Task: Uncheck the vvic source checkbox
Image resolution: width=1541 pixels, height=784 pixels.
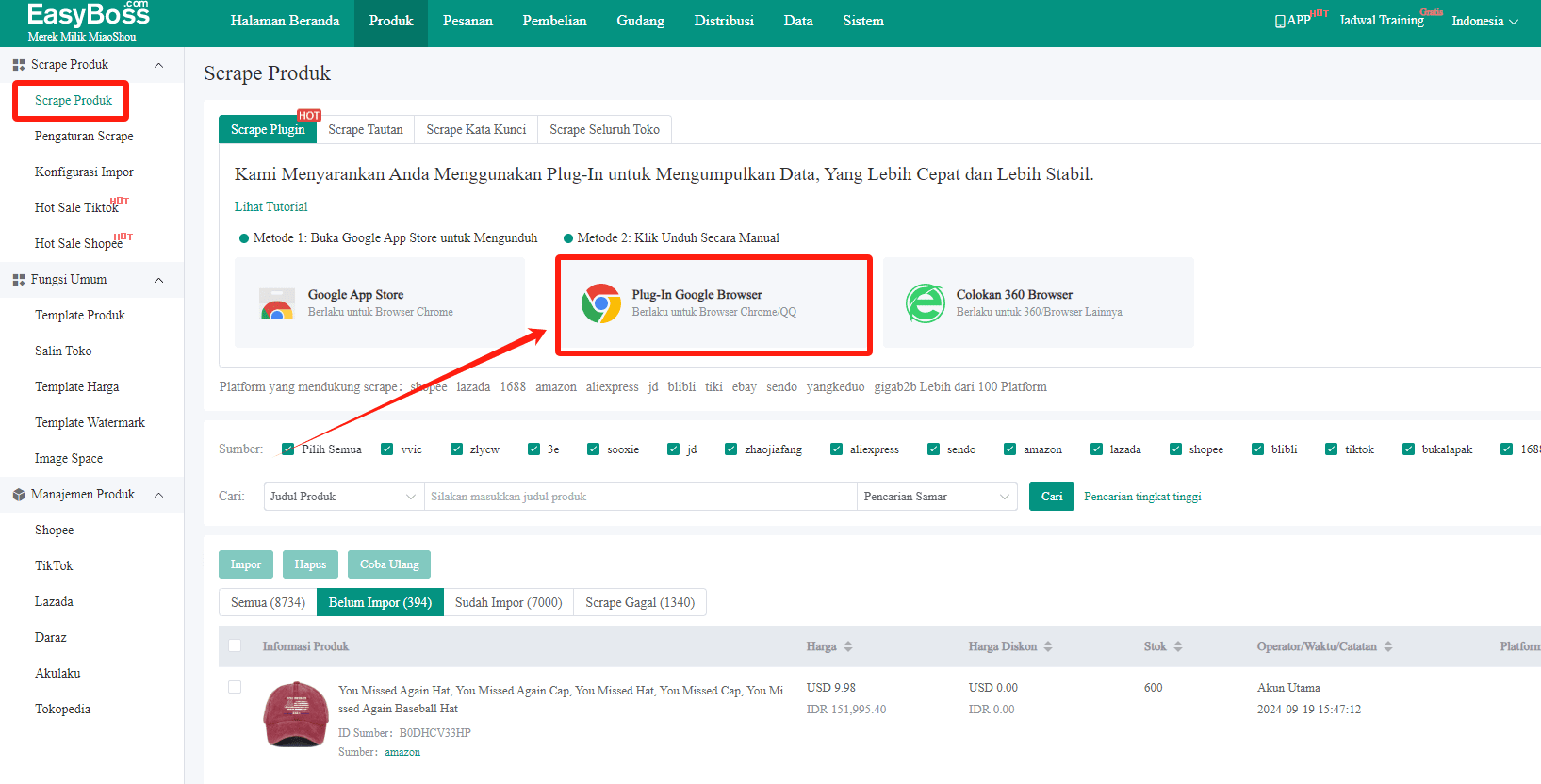Action: [x=386, y=449]
